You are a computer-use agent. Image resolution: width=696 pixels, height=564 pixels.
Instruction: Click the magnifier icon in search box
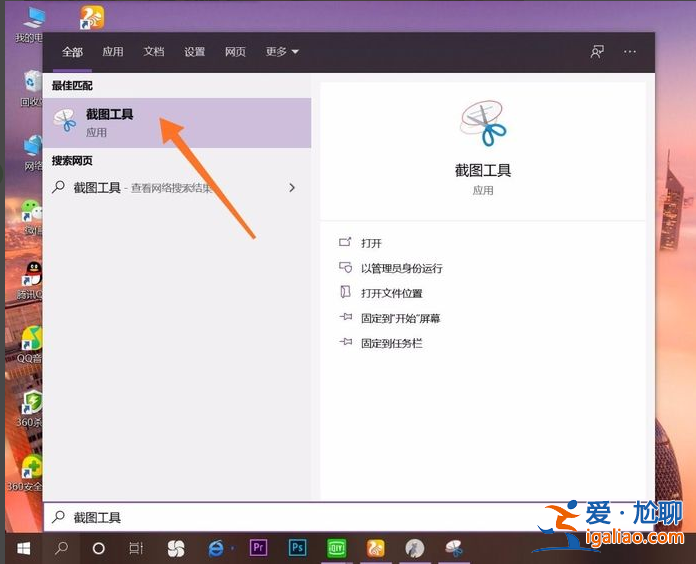point(59,517)
